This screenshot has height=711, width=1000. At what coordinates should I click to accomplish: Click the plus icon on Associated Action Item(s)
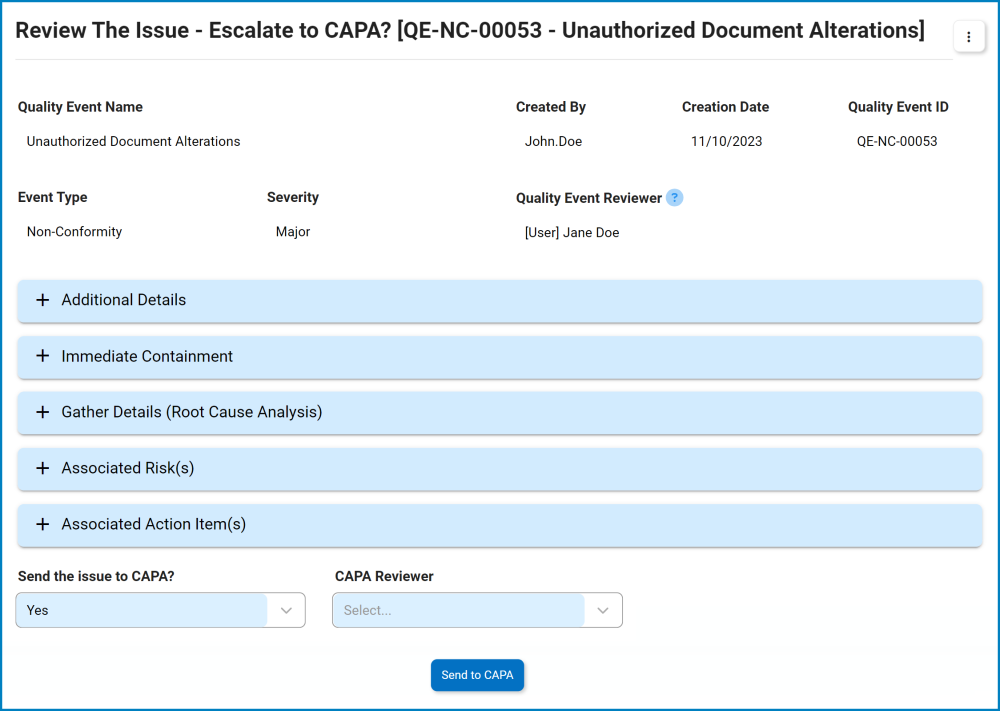pyautogui.click(x=42, y=524)
